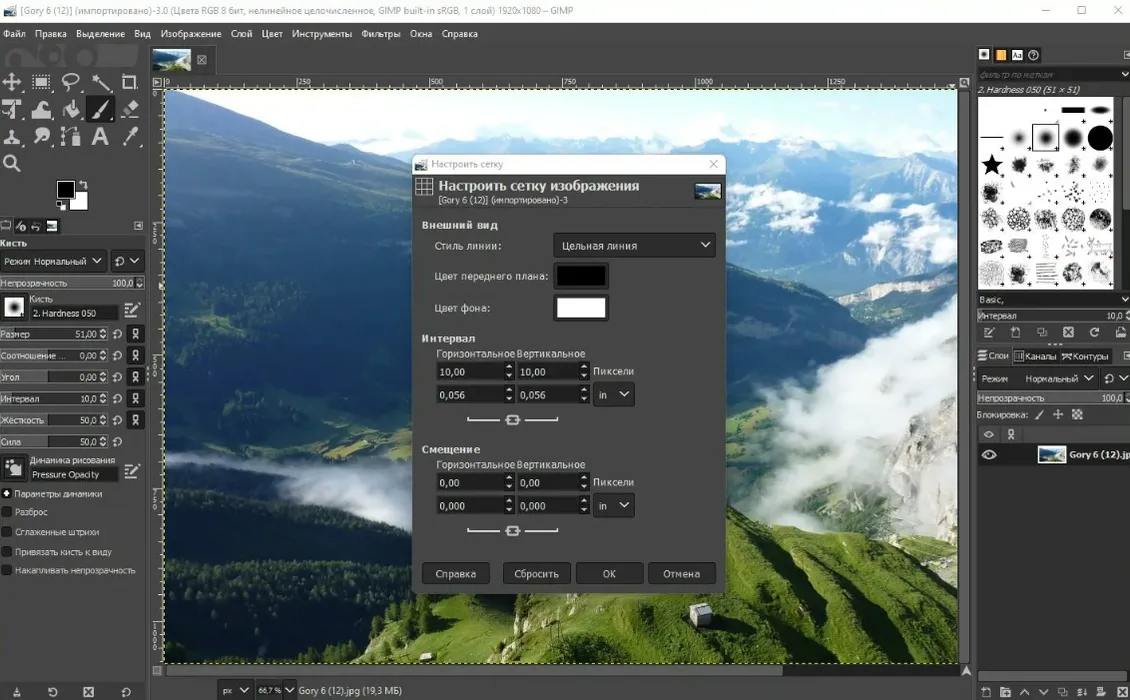1130x700 pixels.
Task: Click the Цвет переднего плана black swatch
Action: (581, 276)
